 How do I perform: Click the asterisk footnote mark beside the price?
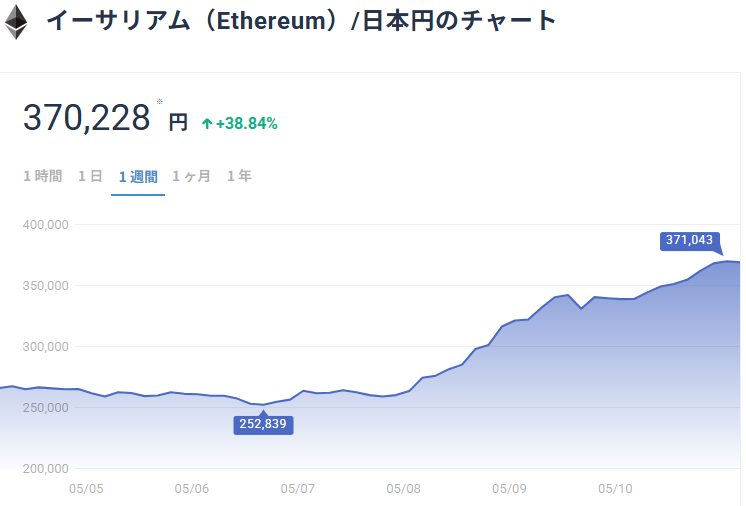[159, 102]
